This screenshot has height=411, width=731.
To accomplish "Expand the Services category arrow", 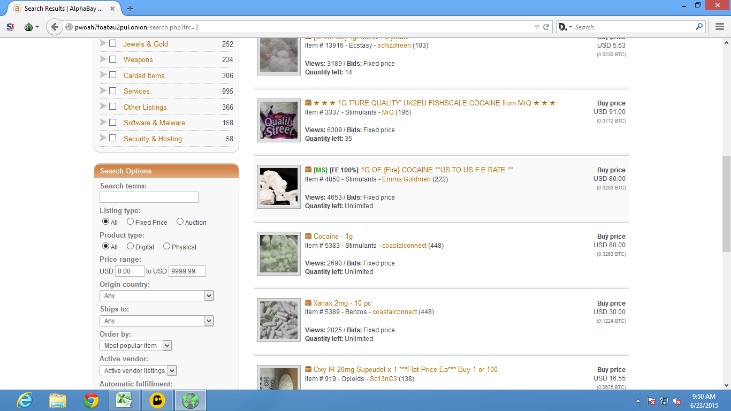I will tap(103, 90).
